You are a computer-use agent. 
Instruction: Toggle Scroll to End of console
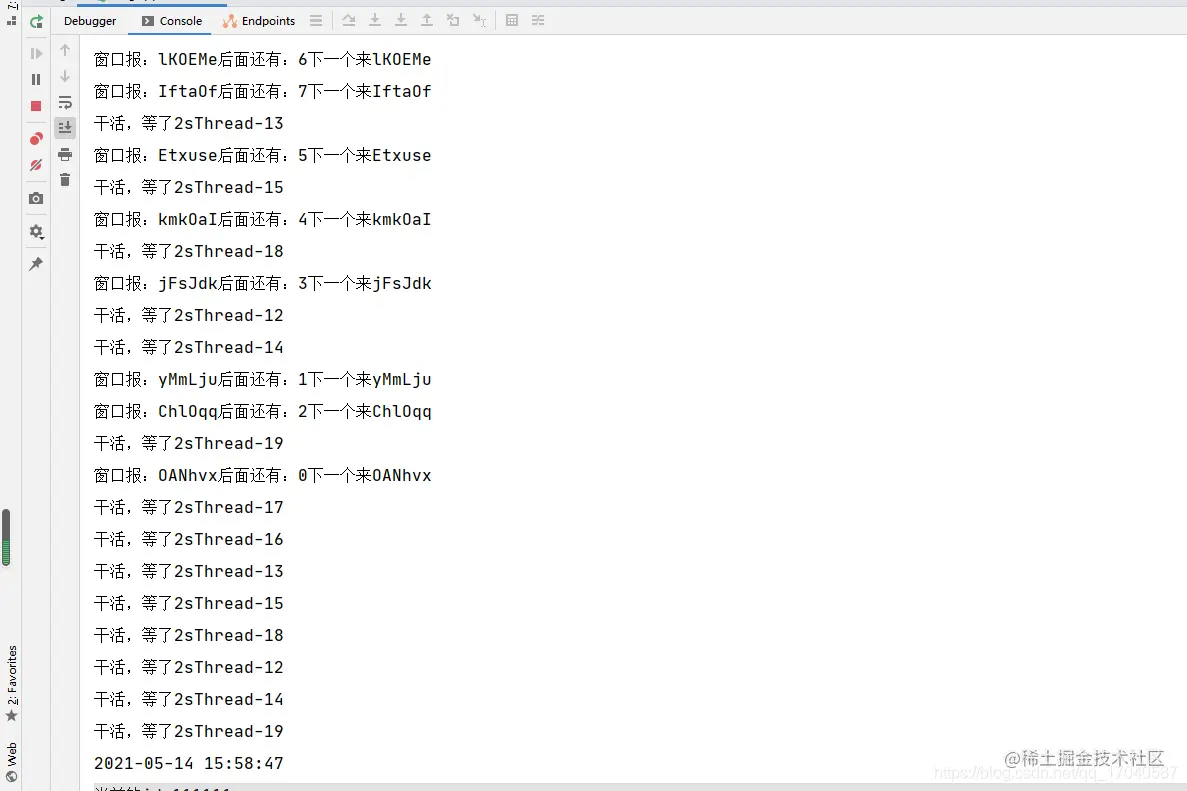[65, 127]
